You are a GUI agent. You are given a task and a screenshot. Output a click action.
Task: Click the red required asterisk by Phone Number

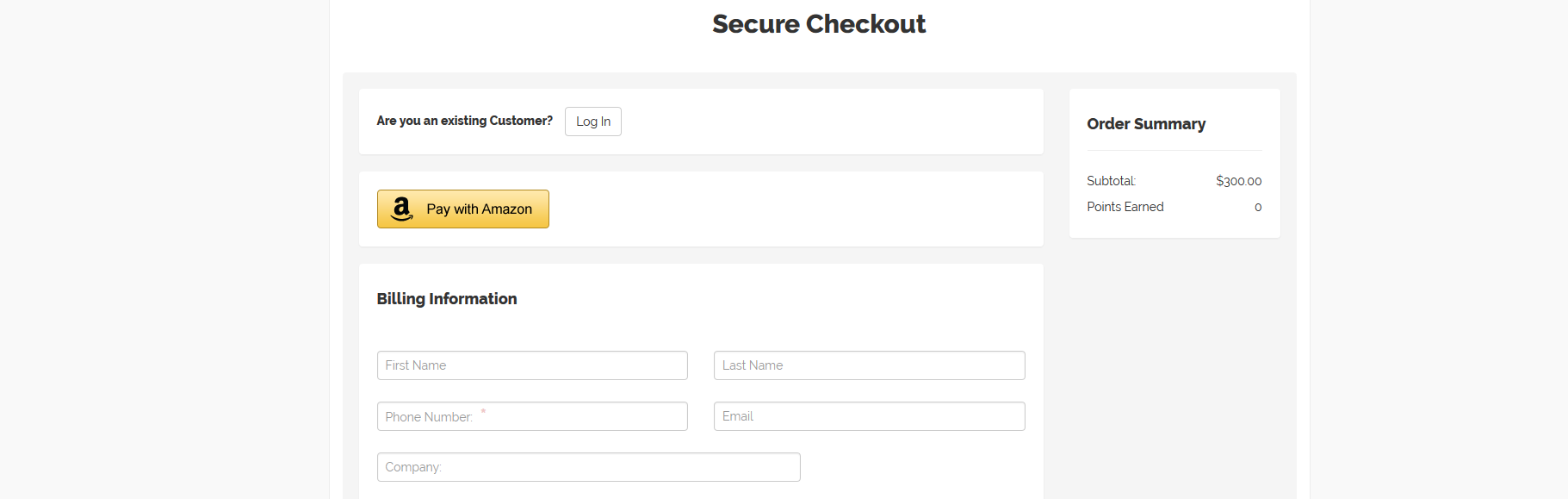483,411
